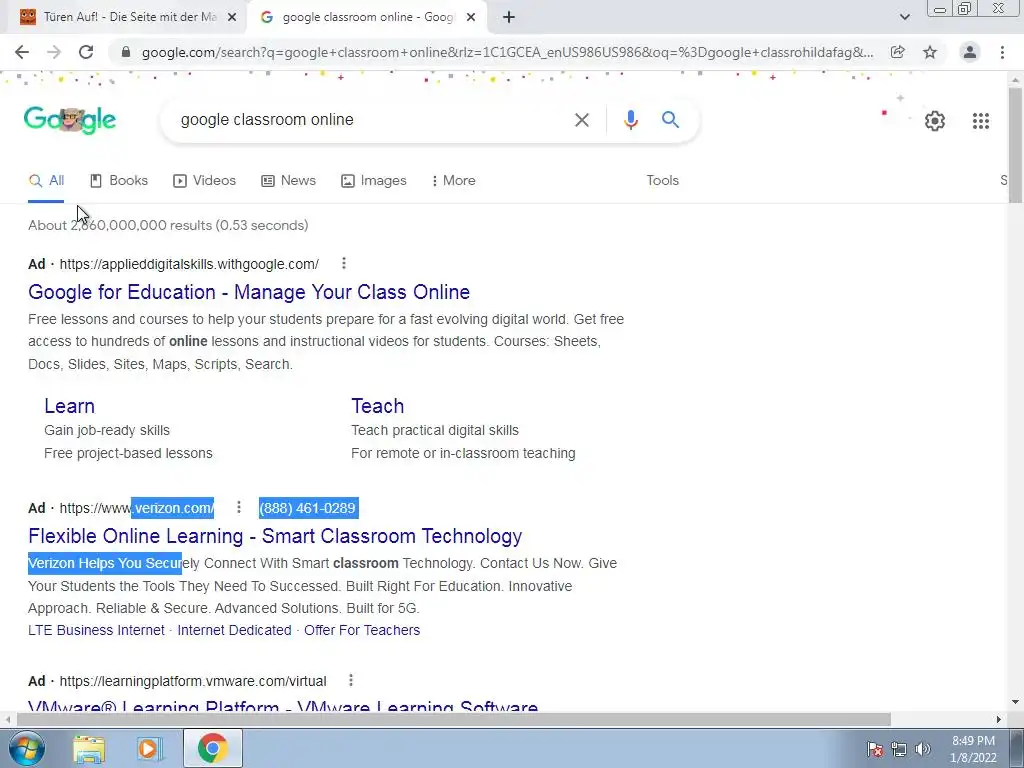Select the All results tab

click(x=46, y=181)
